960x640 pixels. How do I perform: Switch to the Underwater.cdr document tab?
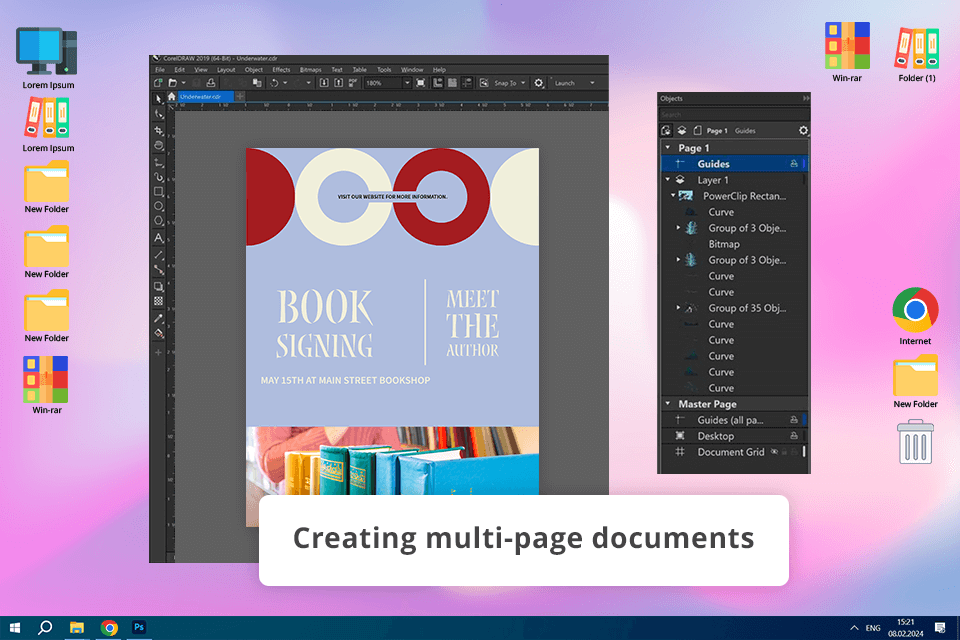pos(206,97)
